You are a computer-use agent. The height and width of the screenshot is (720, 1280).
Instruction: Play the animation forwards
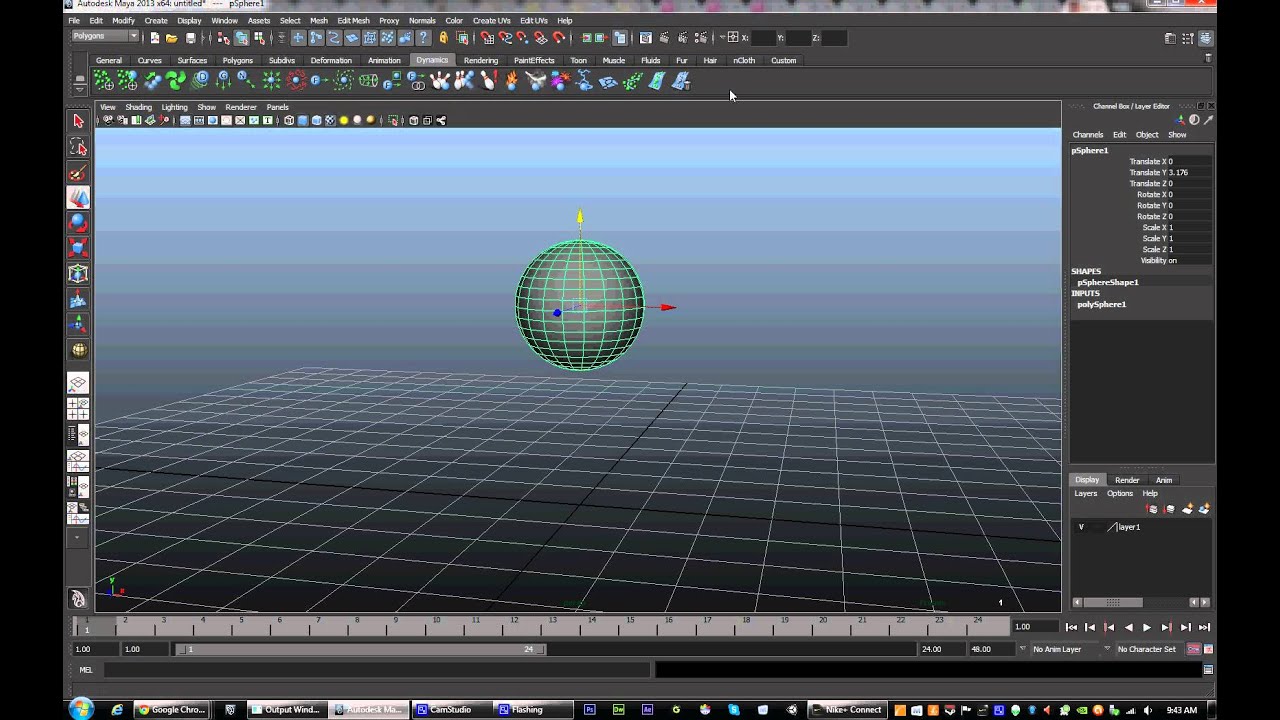tap(1147, 627)
